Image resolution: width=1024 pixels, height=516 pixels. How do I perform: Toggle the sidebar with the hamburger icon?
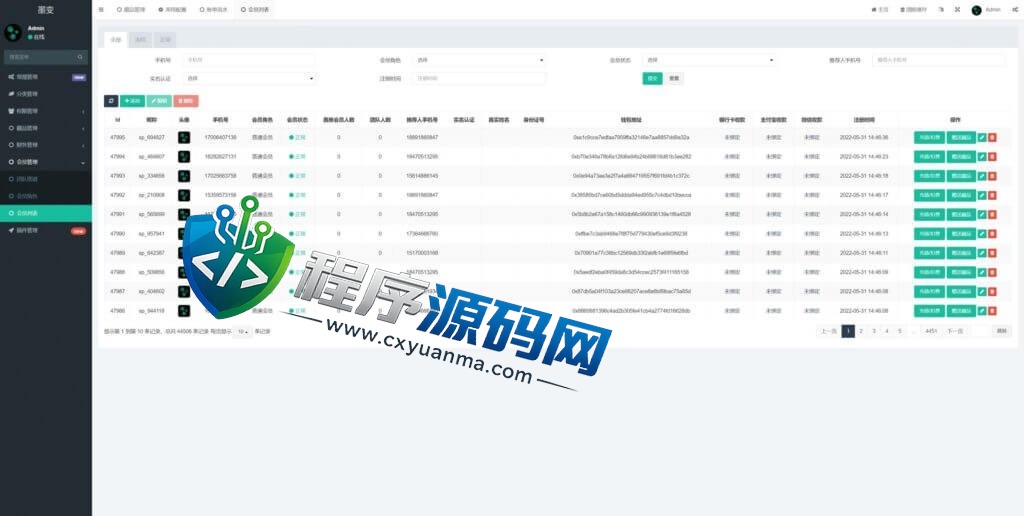(101, 10)
